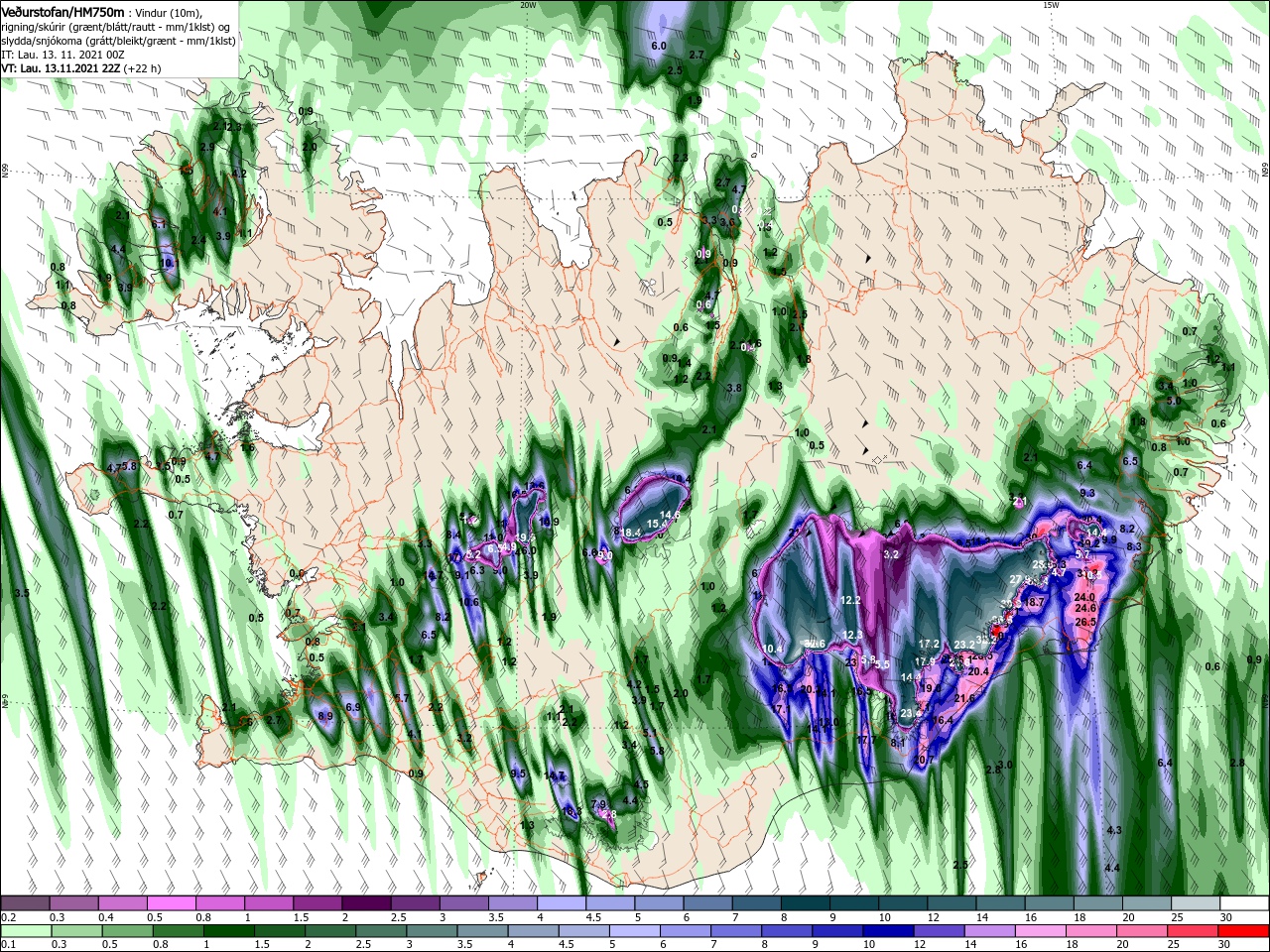This screenshot has height=952, width=1270.
Task: Click the 17.1 value label
Action: [x=779, y=709]
